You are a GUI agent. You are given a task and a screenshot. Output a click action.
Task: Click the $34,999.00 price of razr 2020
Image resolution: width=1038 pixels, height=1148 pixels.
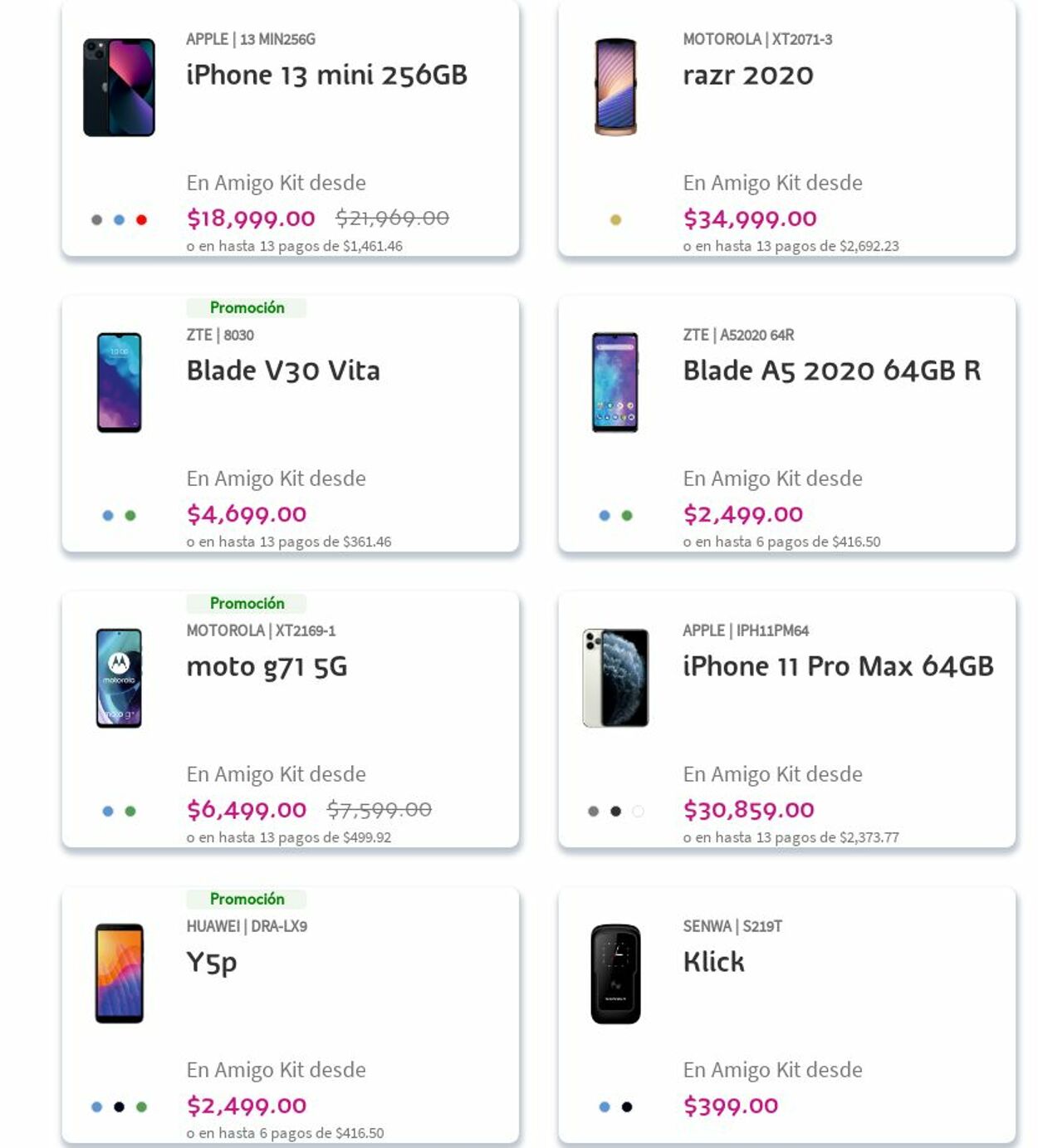(750, 218)
